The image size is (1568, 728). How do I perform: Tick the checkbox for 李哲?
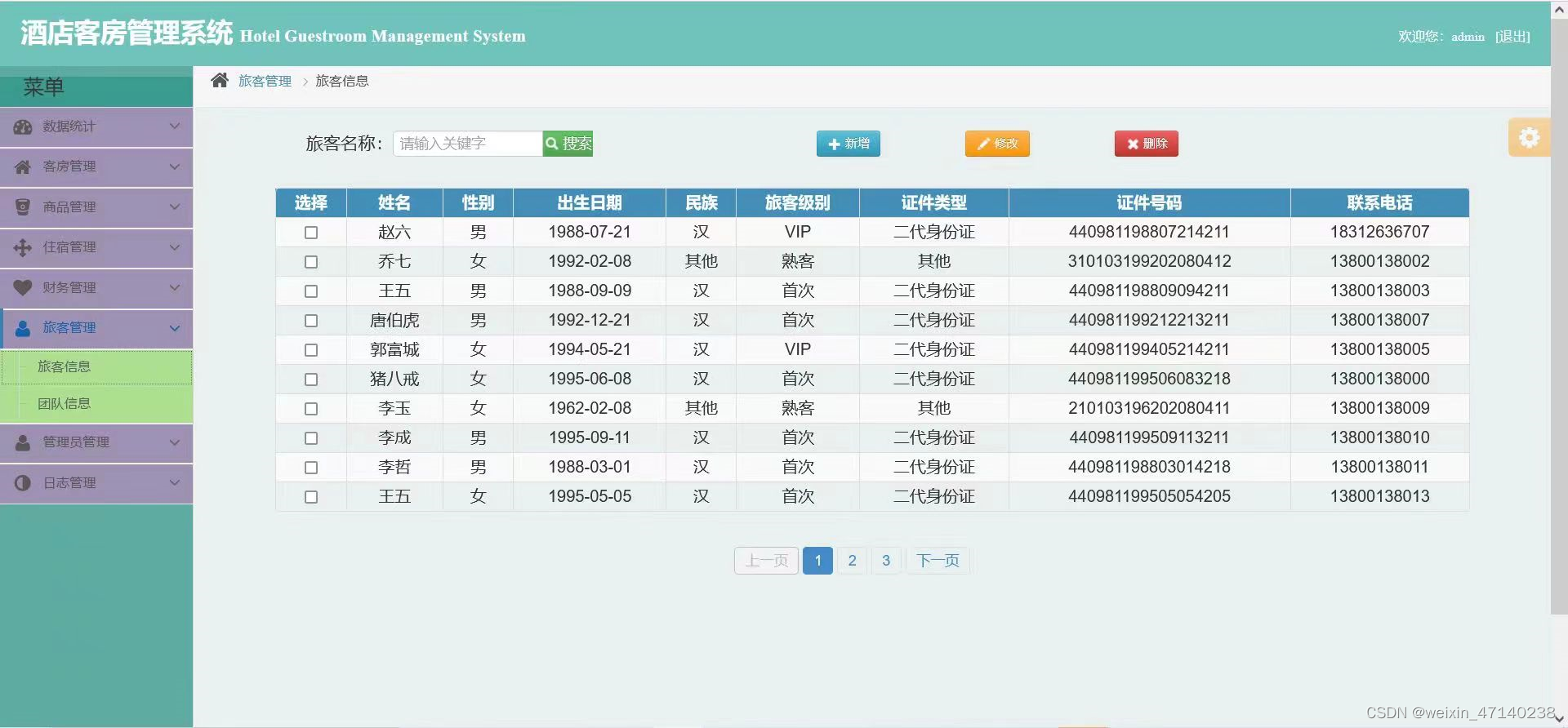311,468
